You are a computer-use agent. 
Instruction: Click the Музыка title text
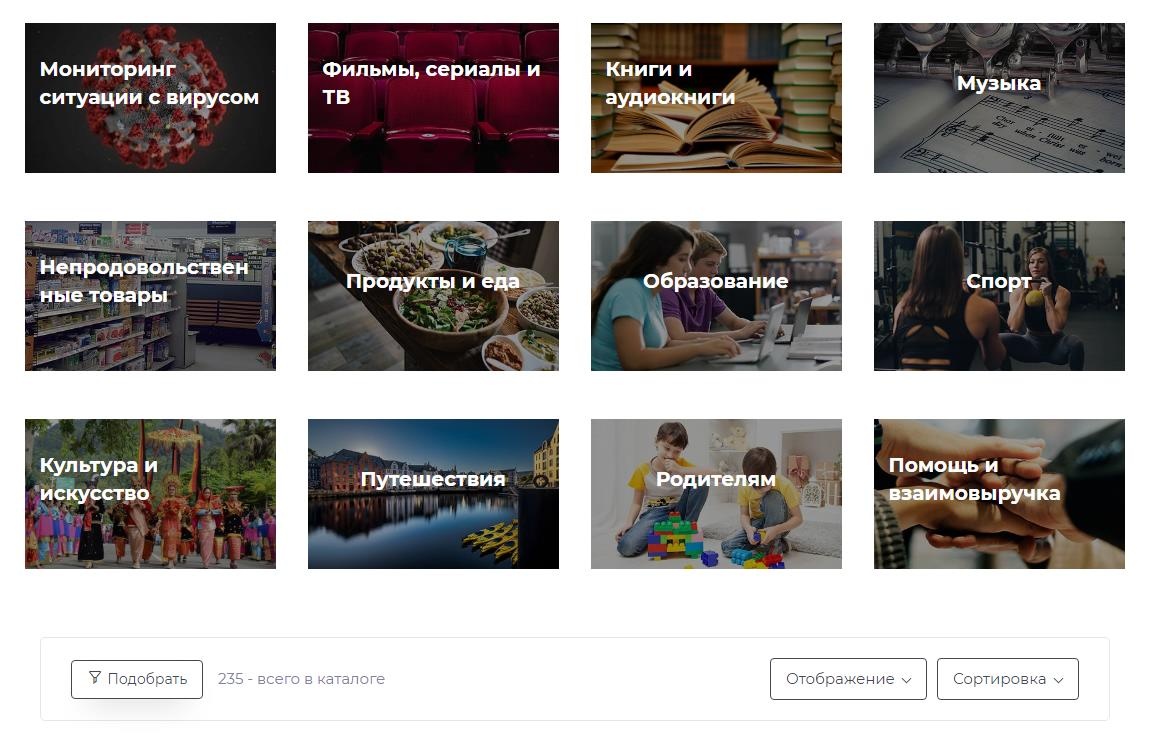(x=999, y=83)
